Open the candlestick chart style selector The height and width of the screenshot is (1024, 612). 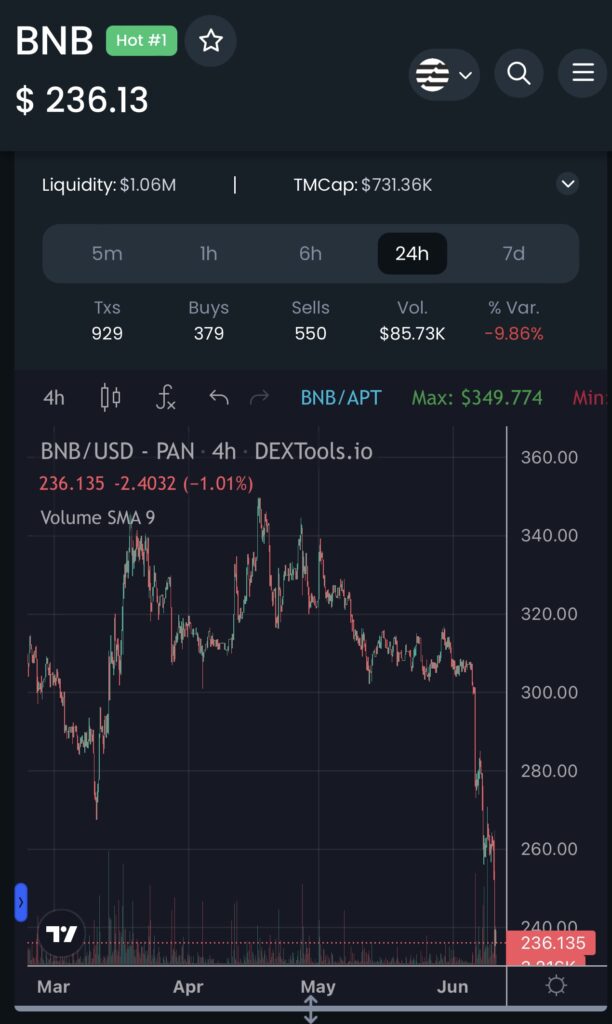pos(110,398)
